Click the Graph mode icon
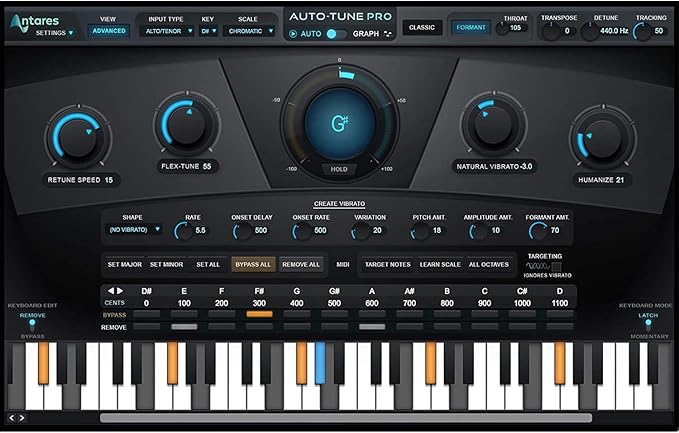Image resolution: width=679 pixels, height=433 pixels. pyautogui.click(x=388, y=34)
